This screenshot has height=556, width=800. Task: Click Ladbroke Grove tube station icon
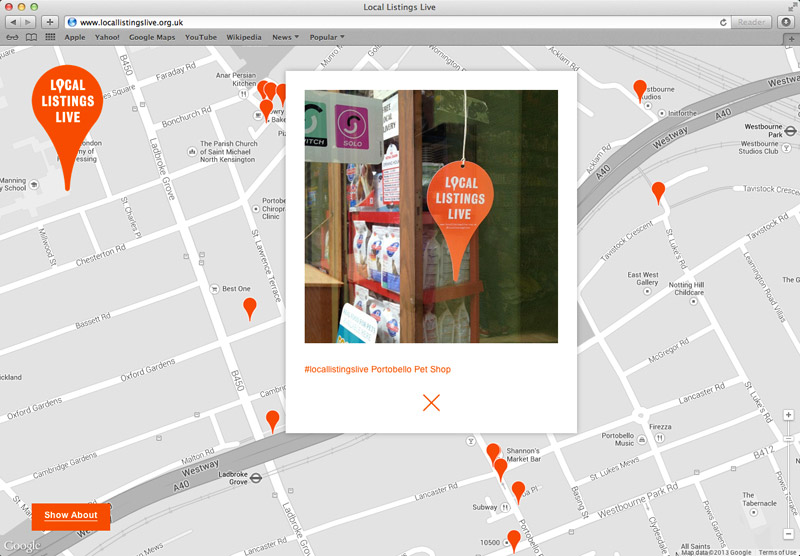256,478
